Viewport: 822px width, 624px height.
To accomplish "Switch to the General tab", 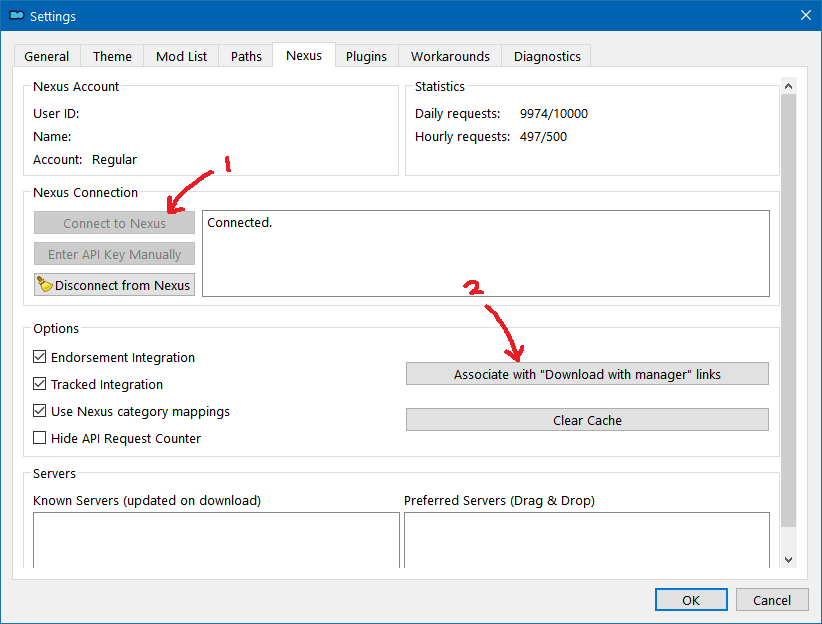I will tap(47, 56).
